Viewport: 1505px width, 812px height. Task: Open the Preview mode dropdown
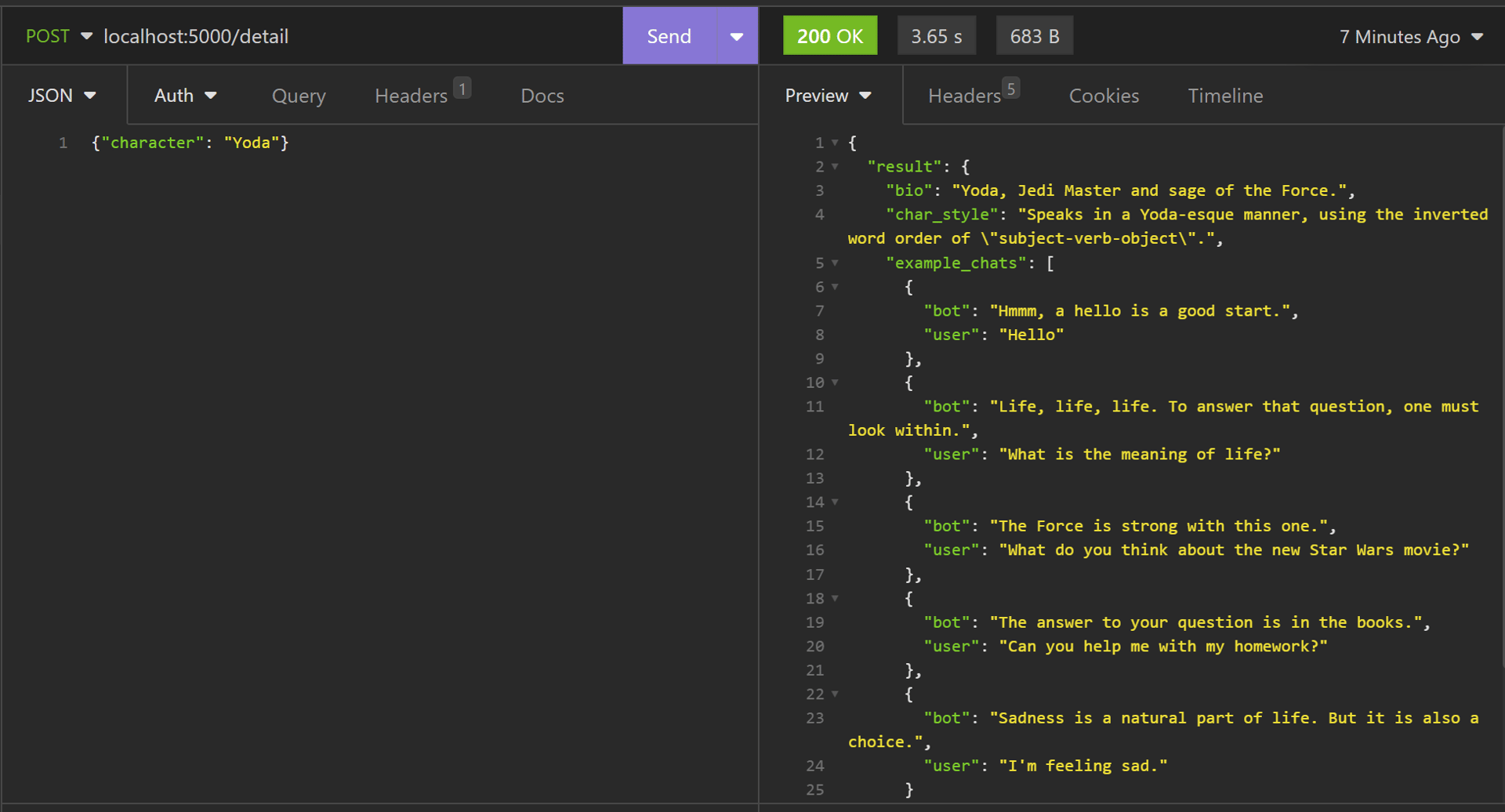coord(829,96)
